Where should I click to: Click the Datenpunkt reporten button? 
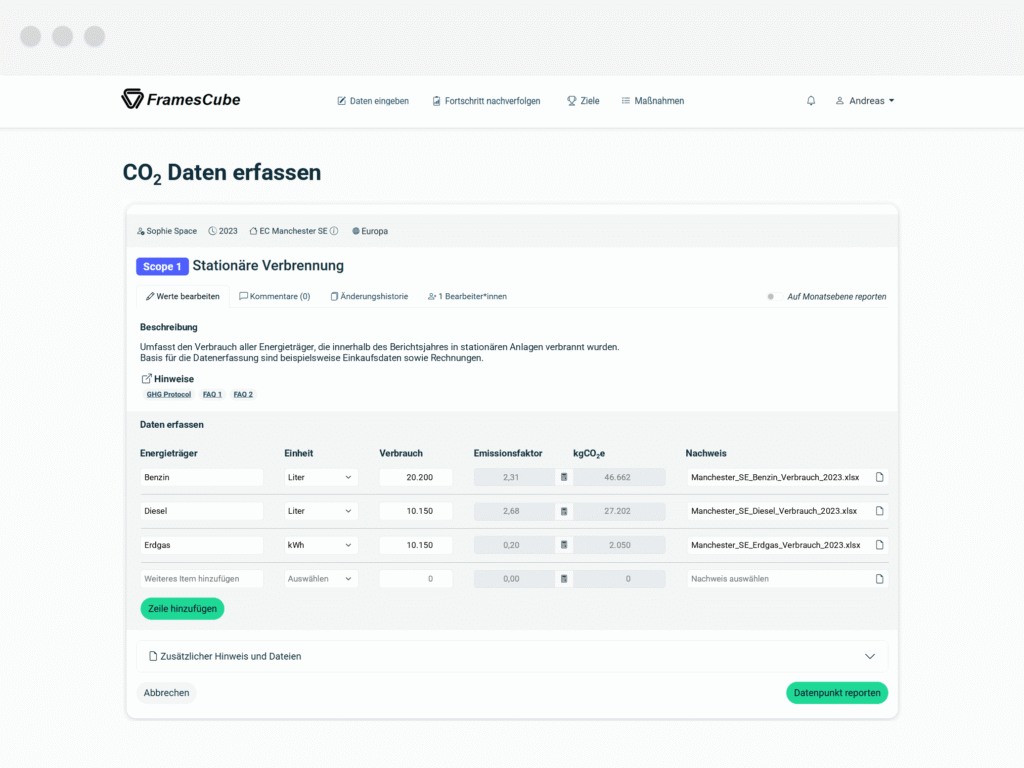pyautogui.click(x=837, y=693)
